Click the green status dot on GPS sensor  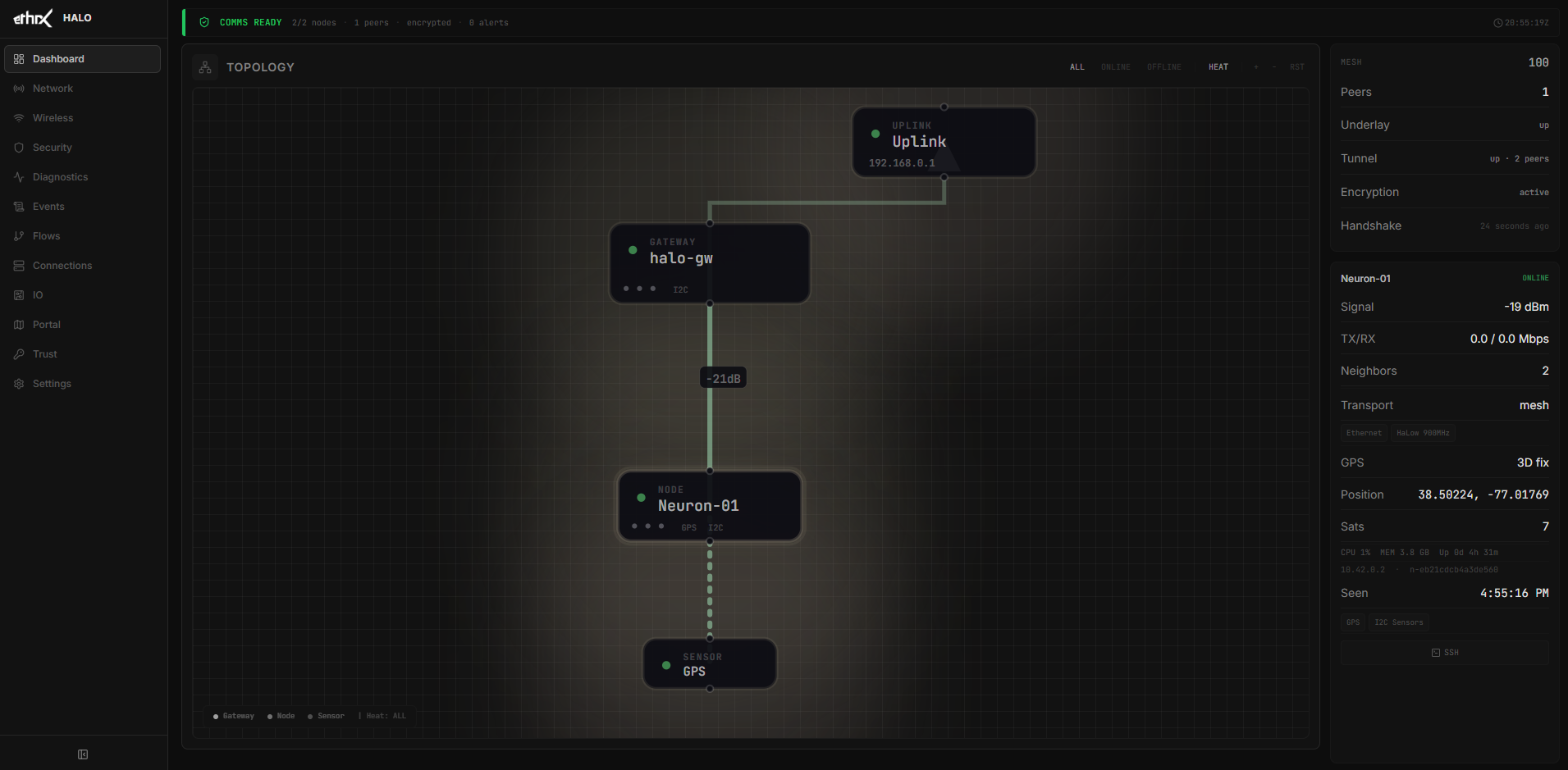666,665
